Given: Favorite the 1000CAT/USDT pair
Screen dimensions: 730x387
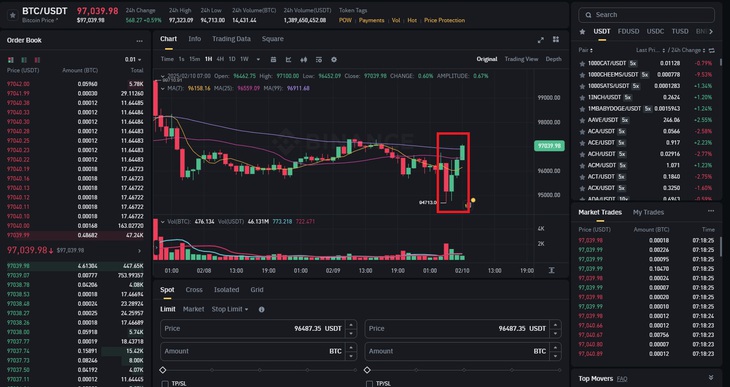Looking at the screenshot, I should (x=582, y=63).
